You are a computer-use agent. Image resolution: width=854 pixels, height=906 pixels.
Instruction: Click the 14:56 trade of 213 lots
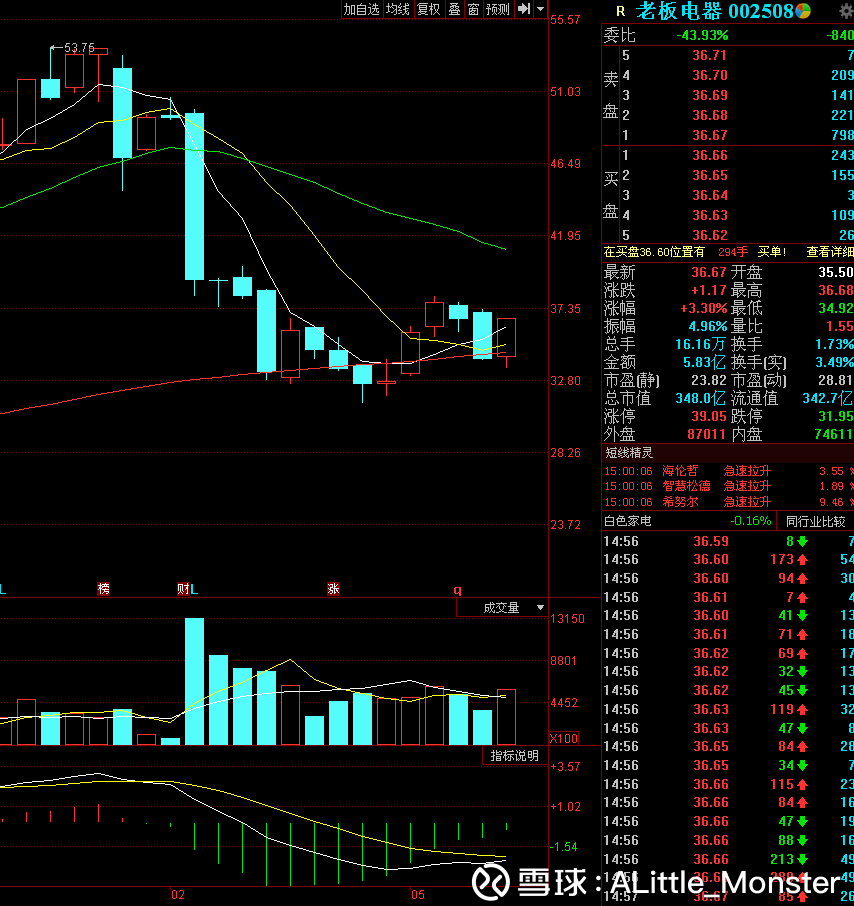coord(728,859)
